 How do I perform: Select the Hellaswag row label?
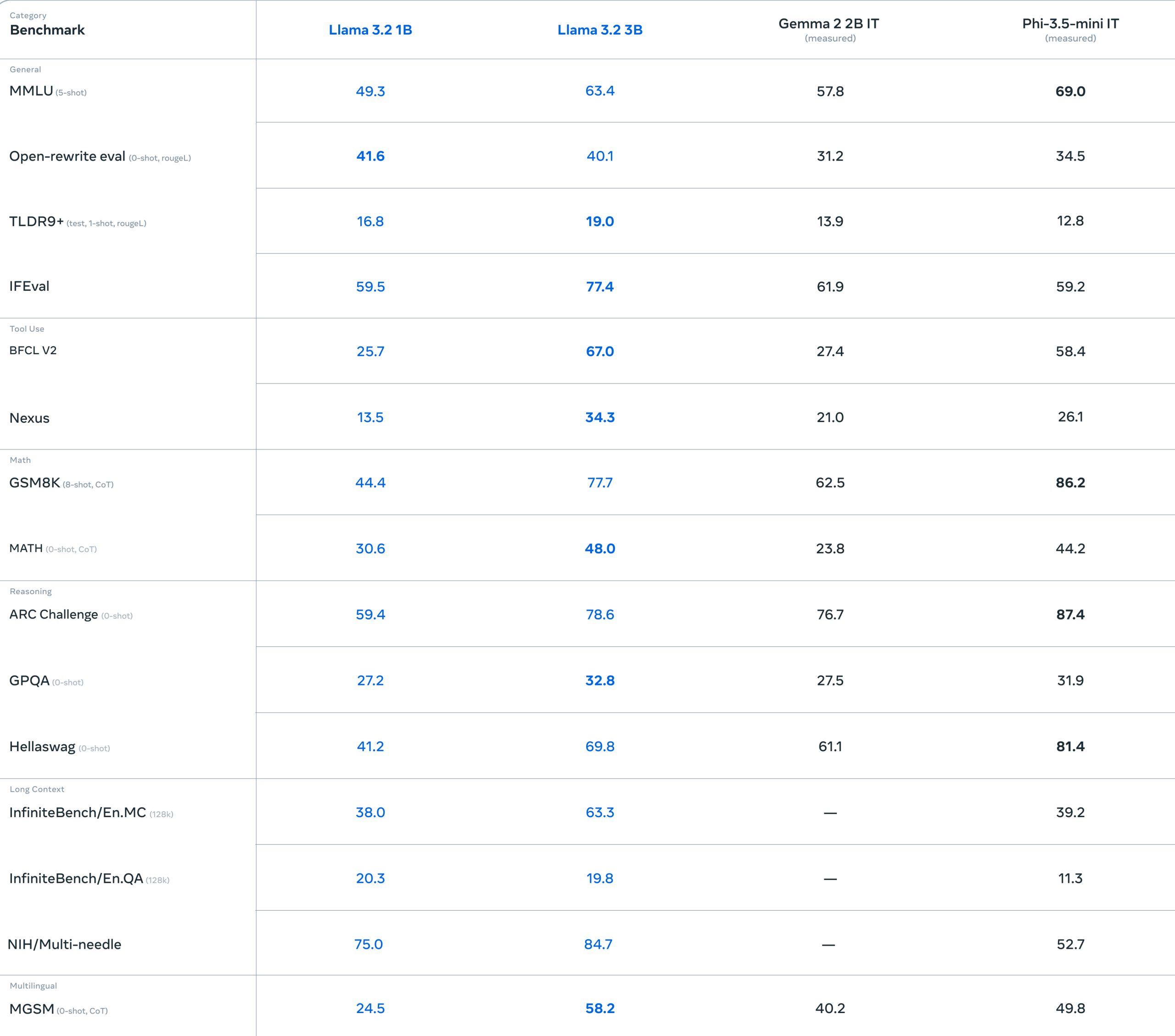(60, 746)
